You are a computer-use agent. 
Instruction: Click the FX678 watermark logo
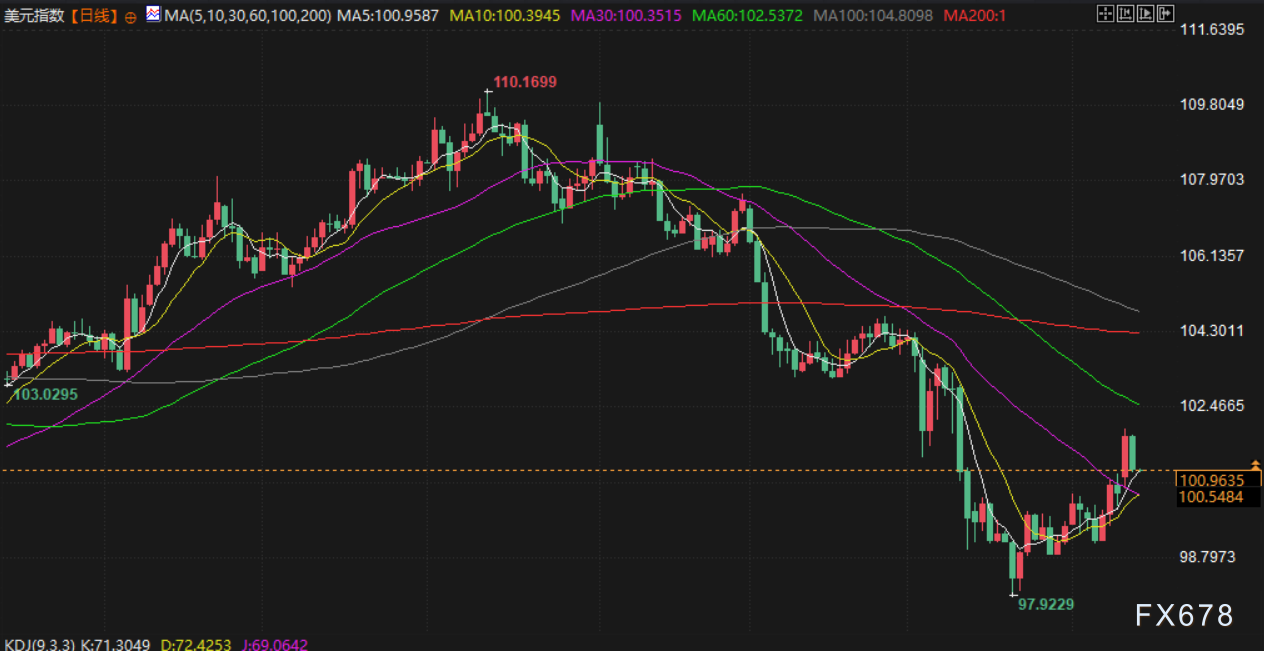(x=1184, y=615)
